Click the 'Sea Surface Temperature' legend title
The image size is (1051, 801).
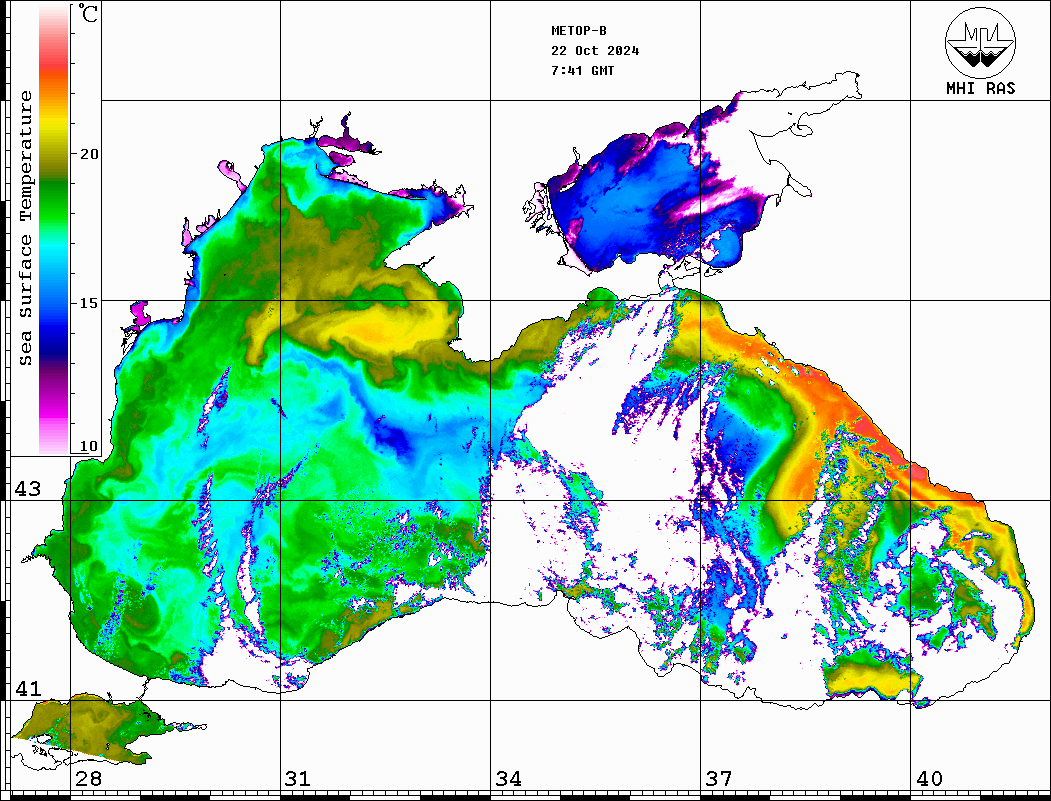(x=25, y=228)
